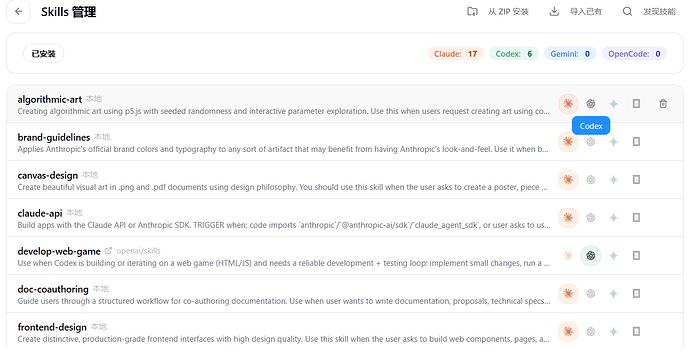Disable Claude for frontend-design skill
Screen dimensions: 690x360
coord(568,331)
